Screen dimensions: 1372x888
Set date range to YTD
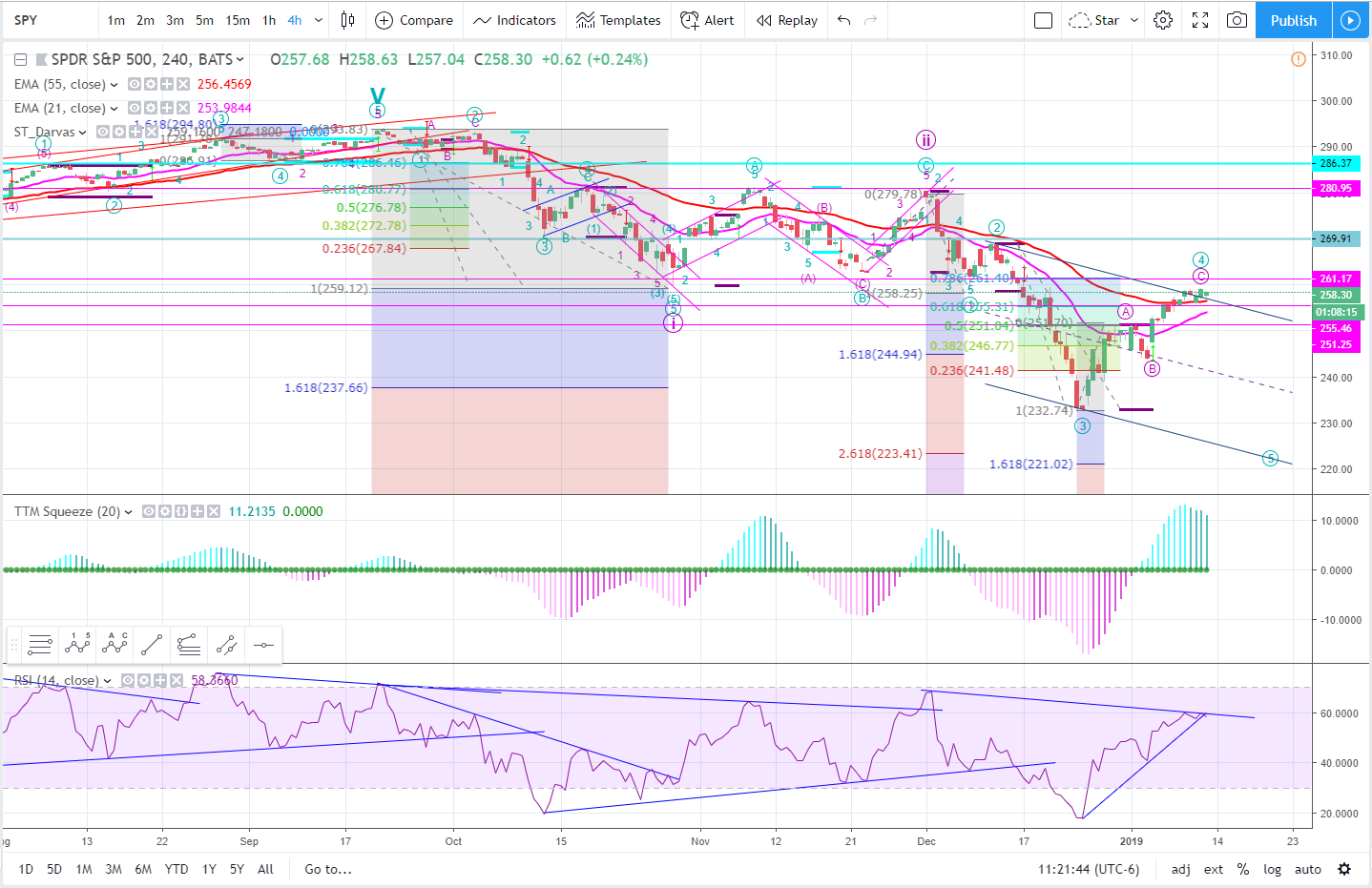pos(177,869)
